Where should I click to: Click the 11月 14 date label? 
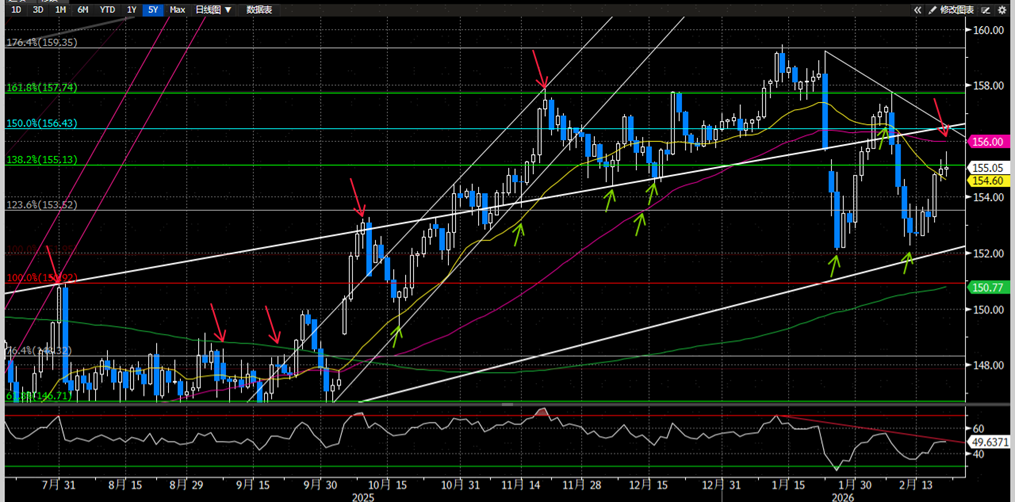(x=520, y=484)
